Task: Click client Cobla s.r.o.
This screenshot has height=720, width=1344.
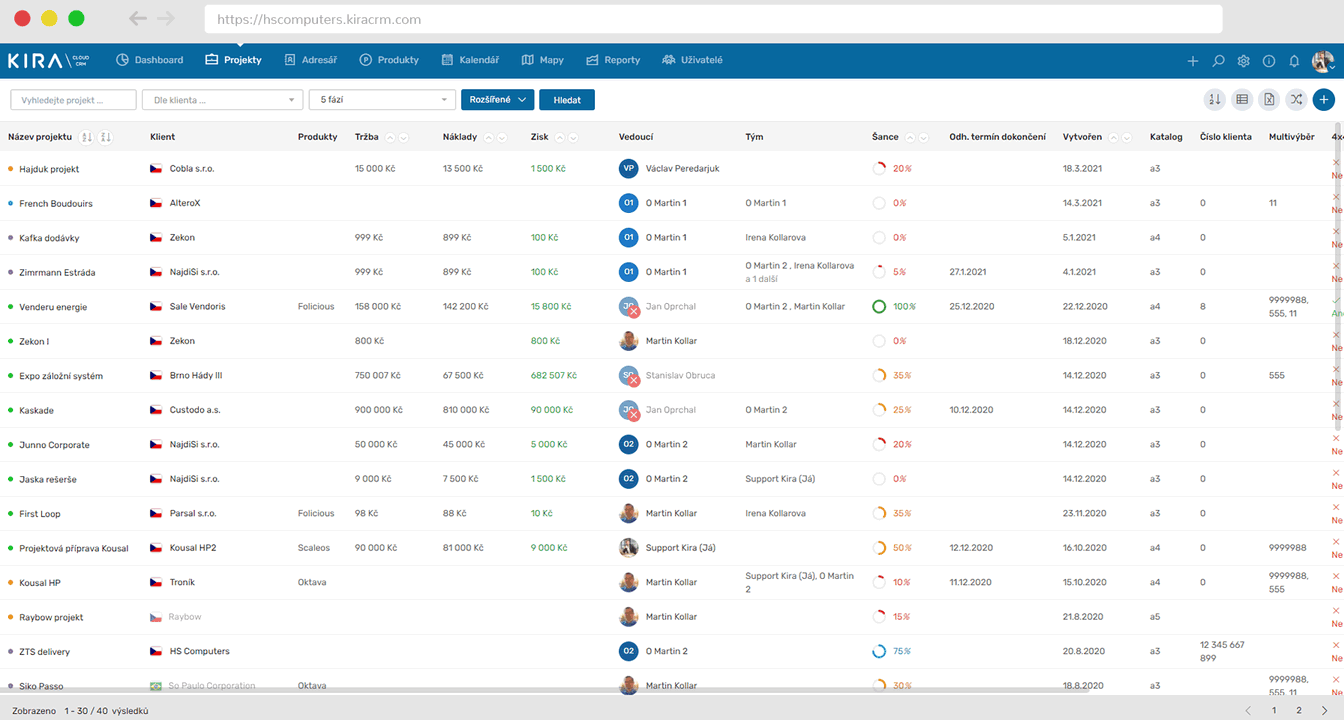Action: [192, 169]
